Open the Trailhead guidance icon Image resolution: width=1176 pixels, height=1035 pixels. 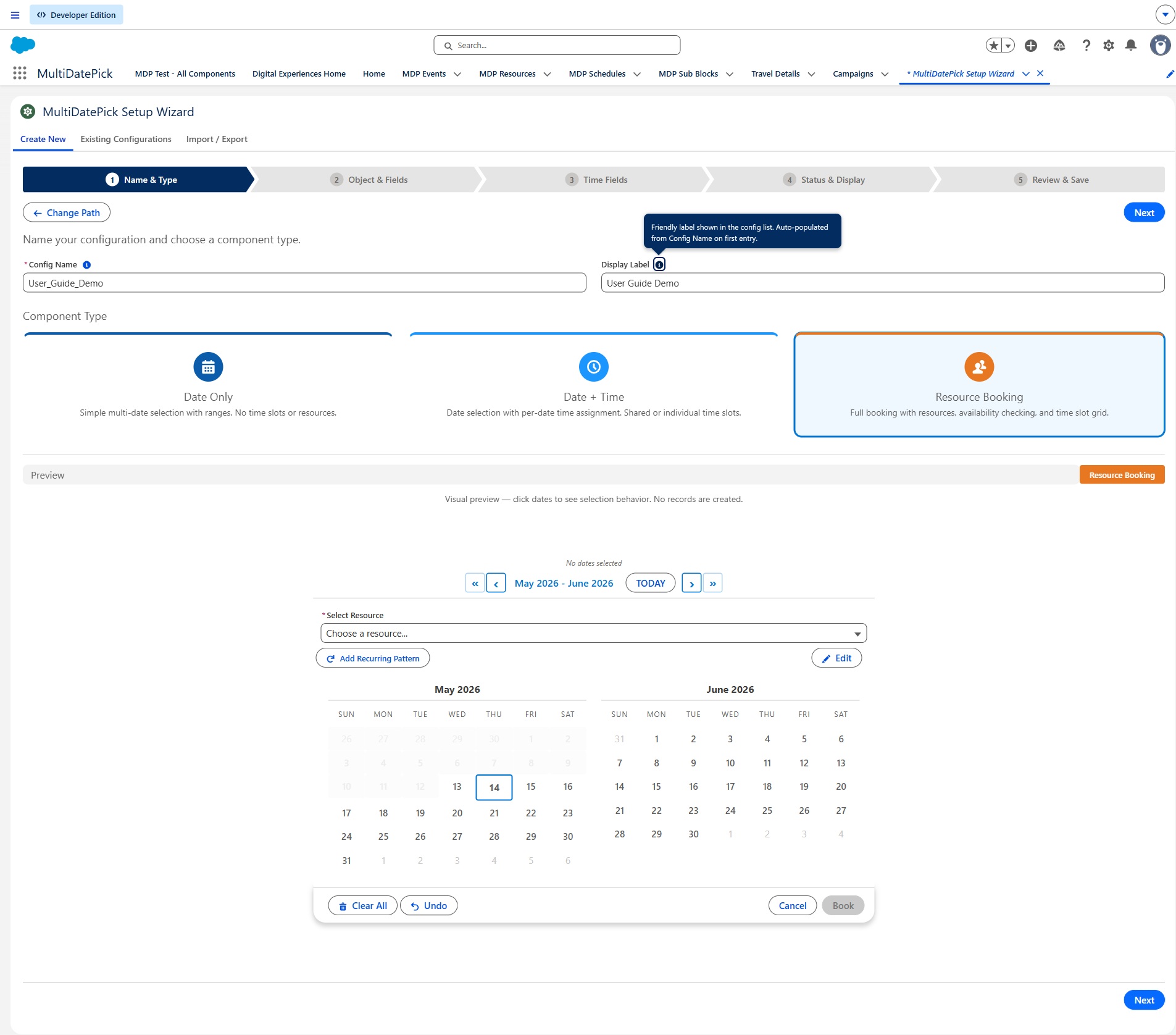[x=1059, y=45]
